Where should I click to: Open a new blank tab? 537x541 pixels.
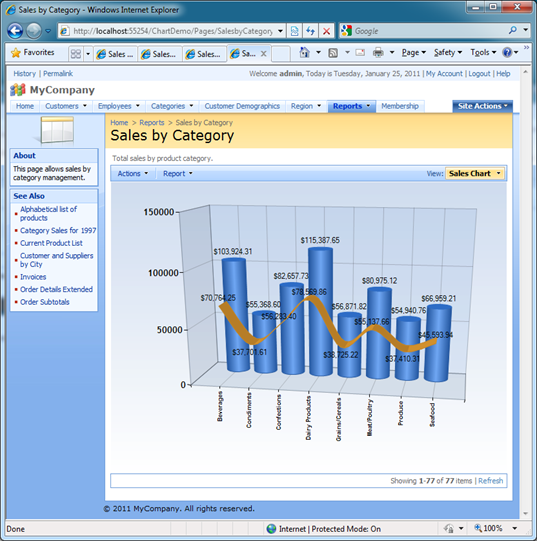280,54
